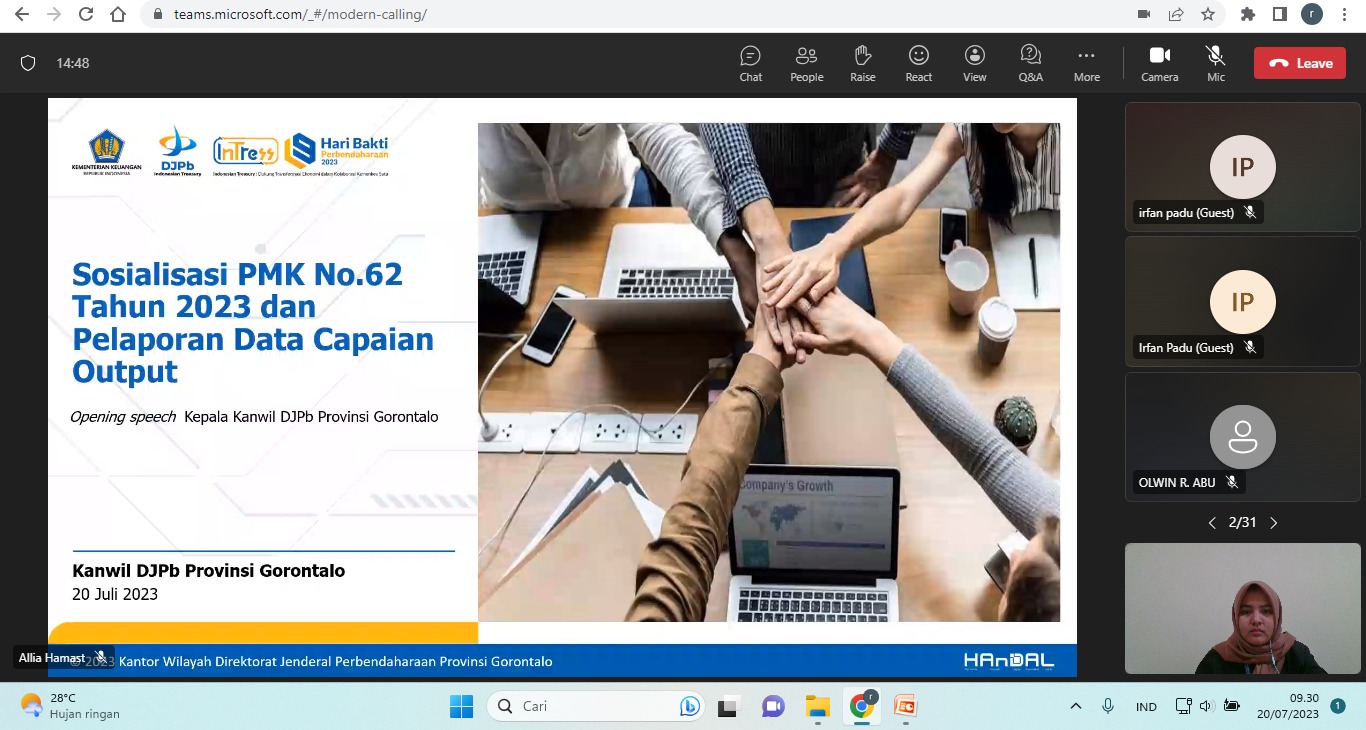
Task: Unmute the Mic
Action: [1215, 63]
